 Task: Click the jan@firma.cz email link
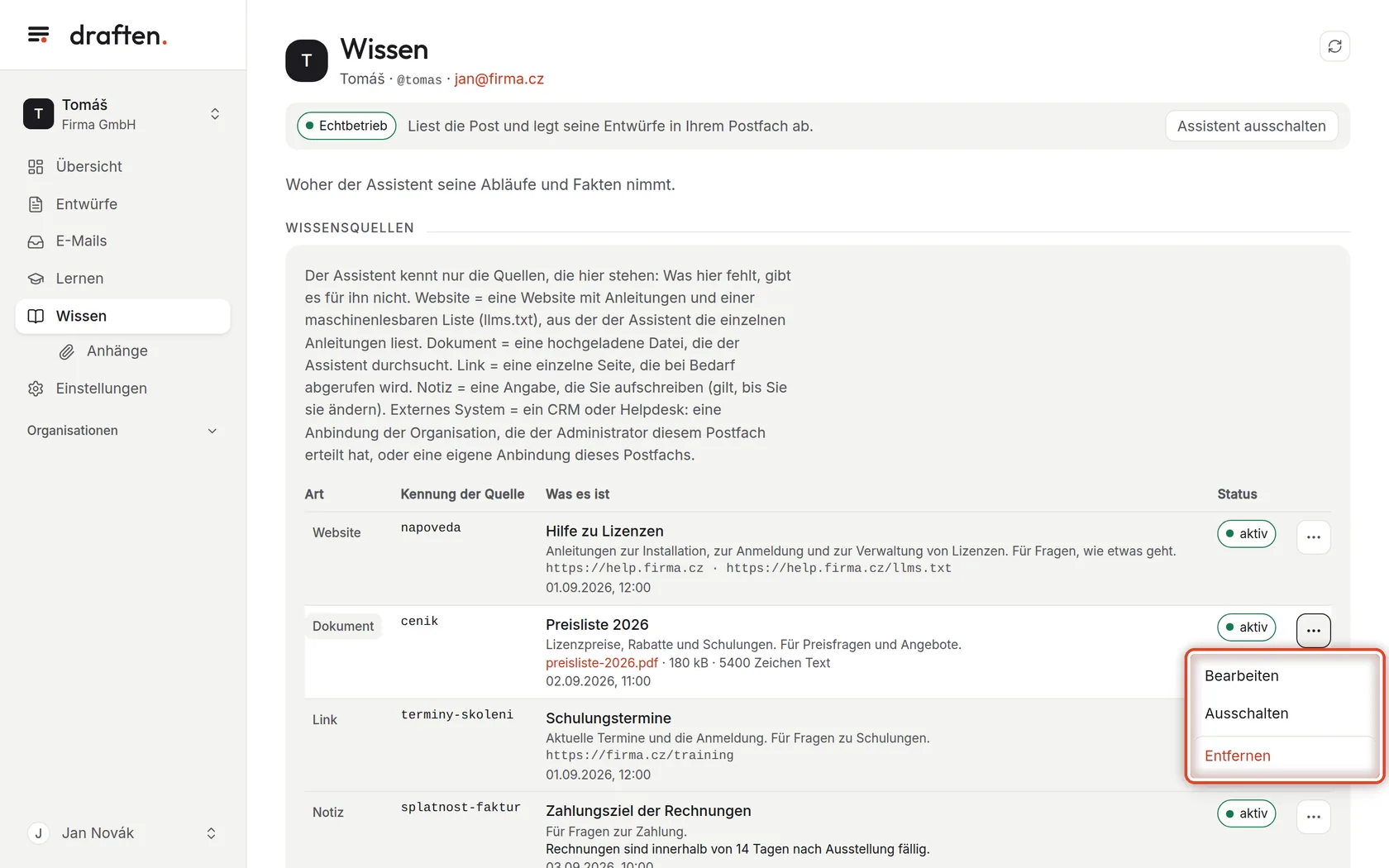[499, 79]
